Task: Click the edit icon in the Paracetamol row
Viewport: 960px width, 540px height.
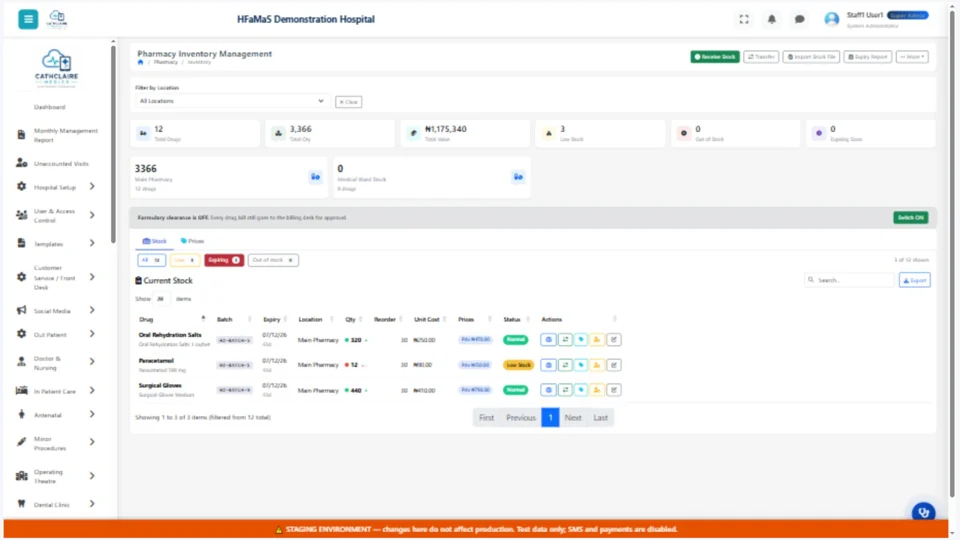Action: tap(613, 365)
